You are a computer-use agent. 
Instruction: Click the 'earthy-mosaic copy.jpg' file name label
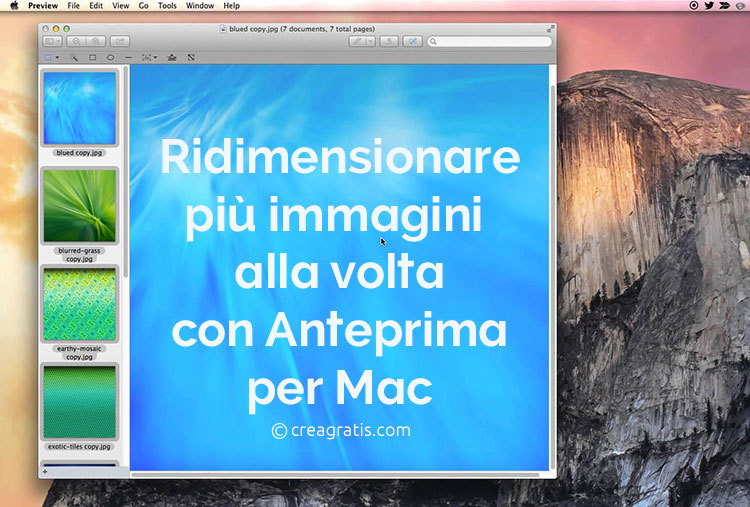[x=79, y=353]
